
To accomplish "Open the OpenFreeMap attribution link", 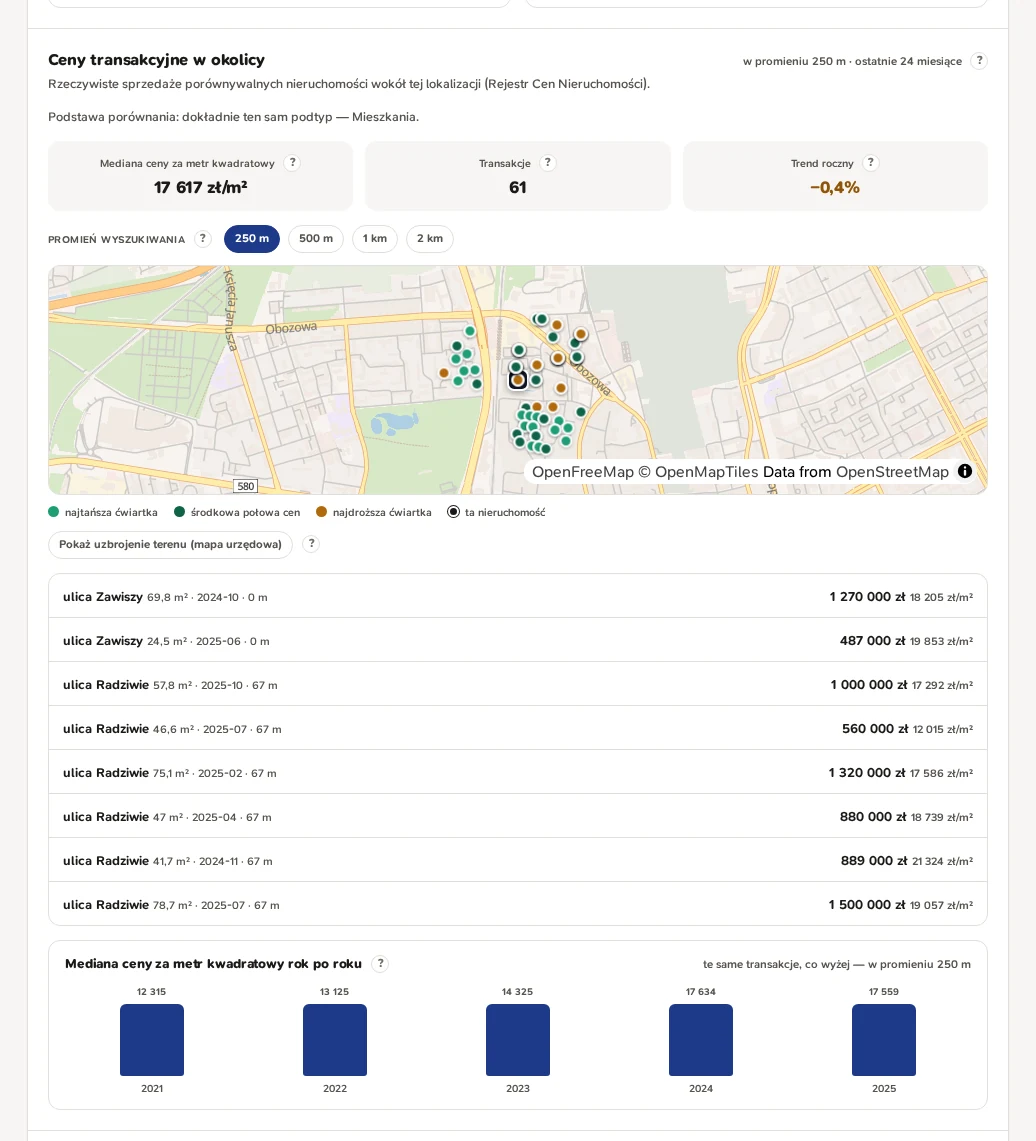I will pos(583,472).
